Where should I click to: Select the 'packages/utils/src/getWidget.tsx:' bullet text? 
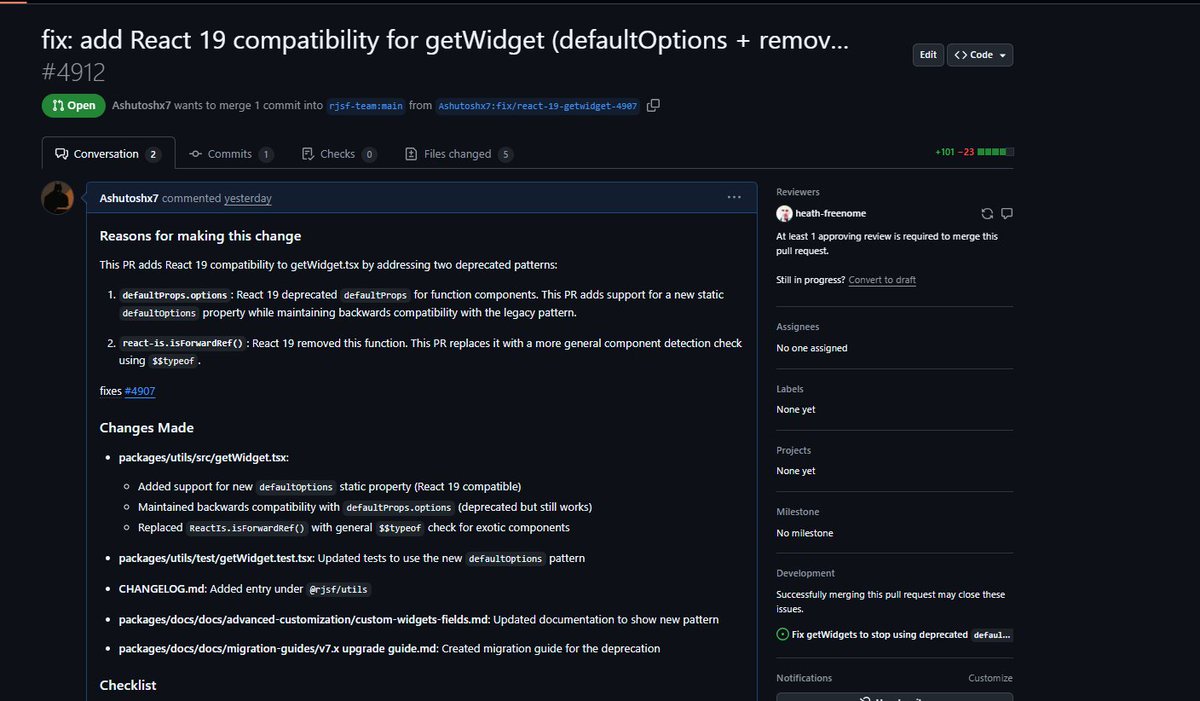tap(204, 457)
